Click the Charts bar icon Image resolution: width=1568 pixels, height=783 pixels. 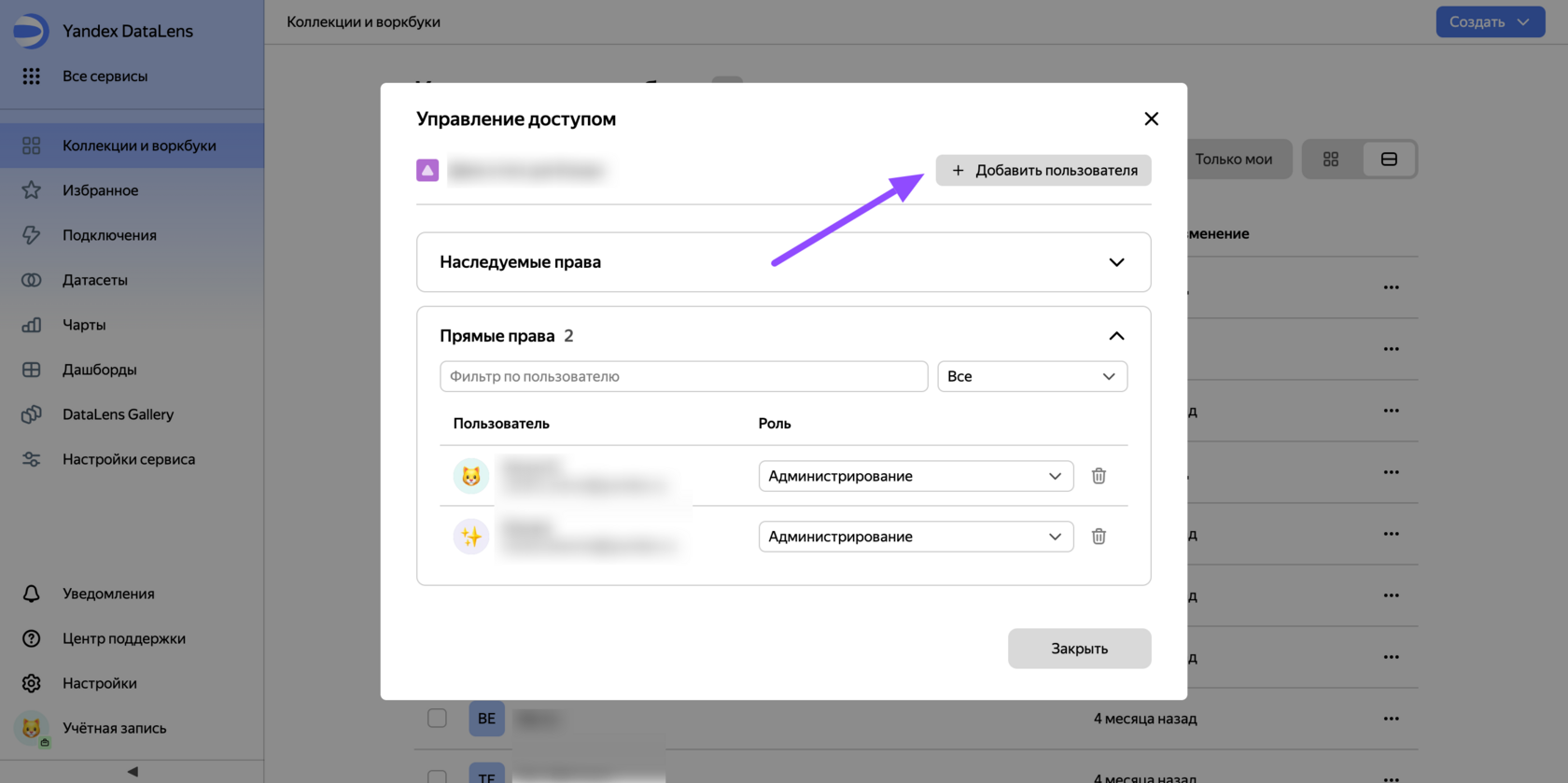click(x=31, y=325)
